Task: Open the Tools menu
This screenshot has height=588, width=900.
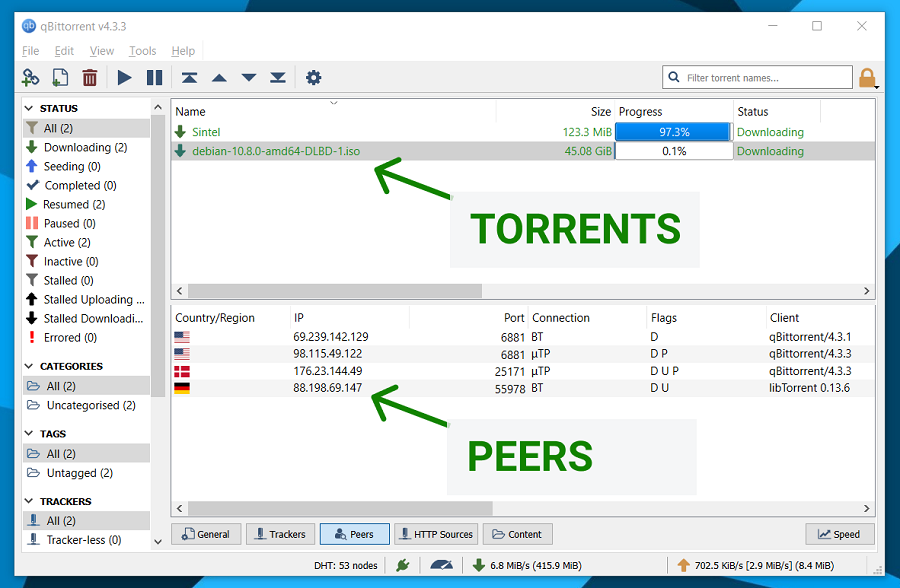Action: [x=142, y=51]
